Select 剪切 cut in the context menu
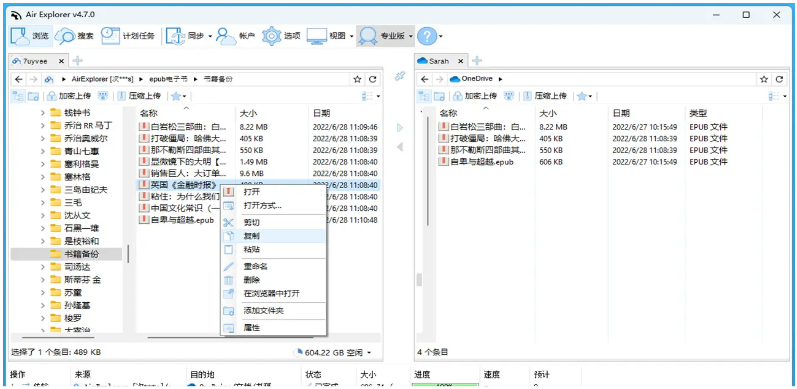Image resolution: width=797 pixels, height=389 pixels. click(273, 223)
